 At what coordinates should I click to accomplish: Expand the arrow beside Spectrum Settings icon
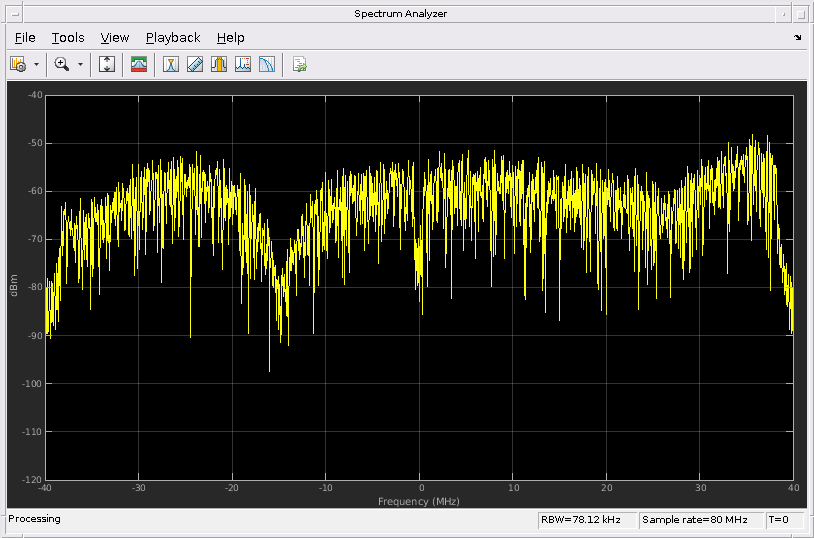click(x=36, y=64)
